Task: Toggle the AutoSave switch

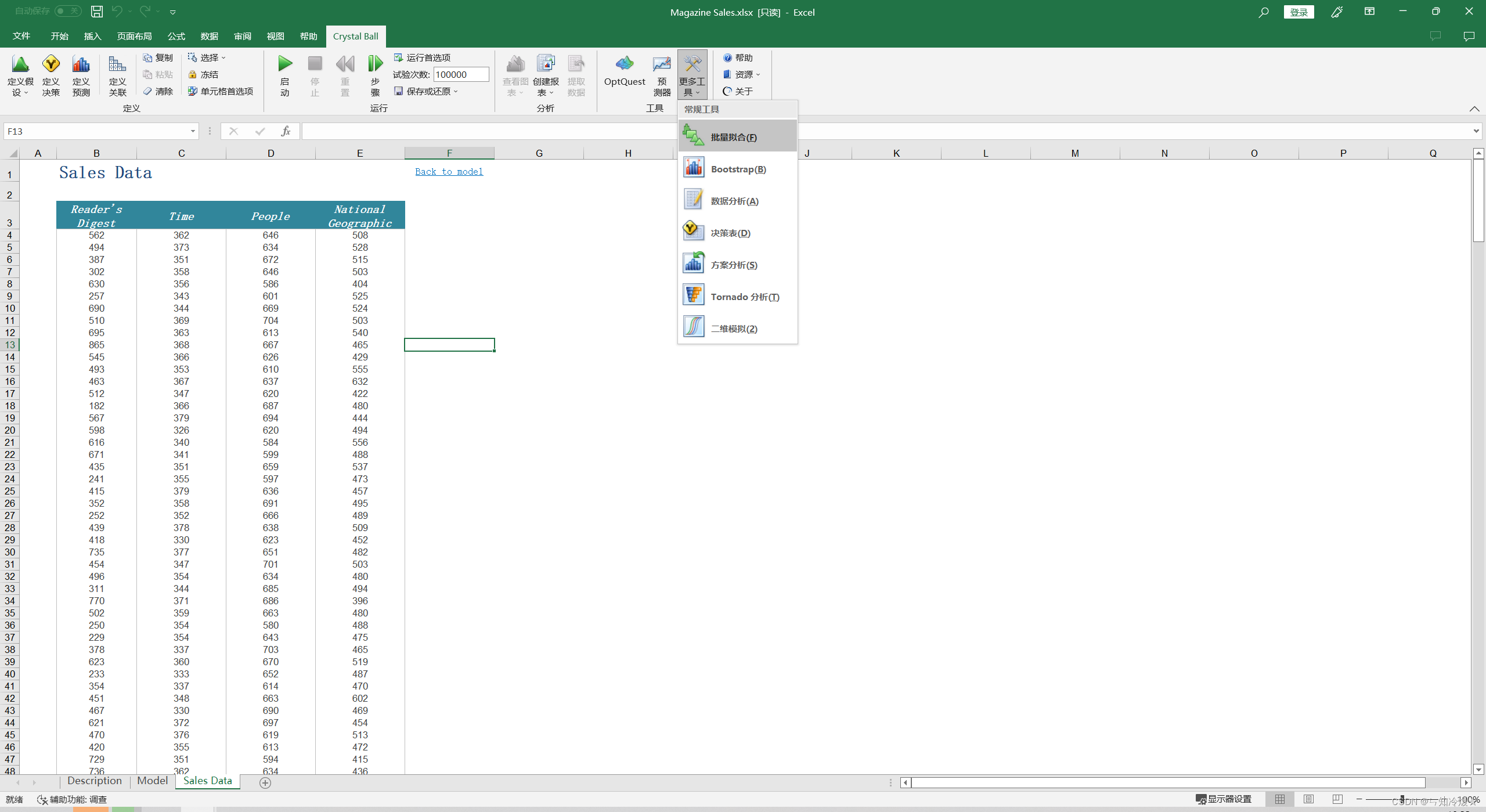Action: 68,11
